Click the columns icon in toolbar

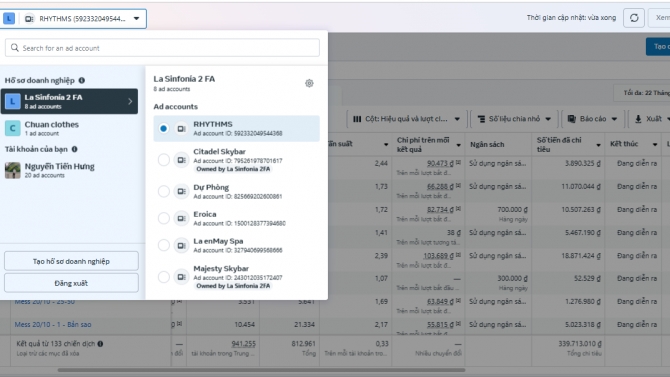coord(357,119)
